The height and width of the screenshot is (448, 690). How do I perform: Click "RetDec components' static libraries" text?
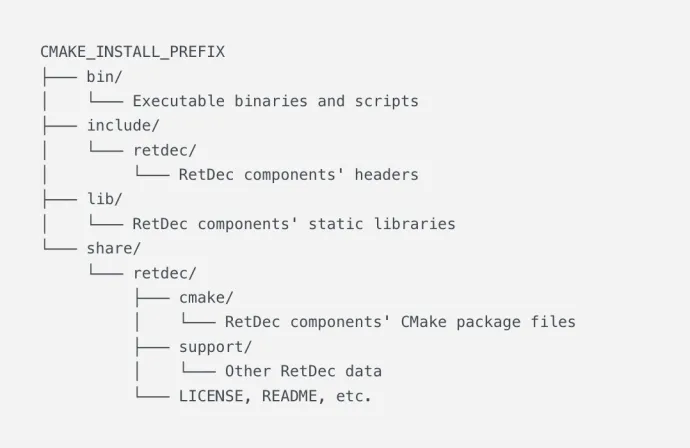(x=294, y=224)
